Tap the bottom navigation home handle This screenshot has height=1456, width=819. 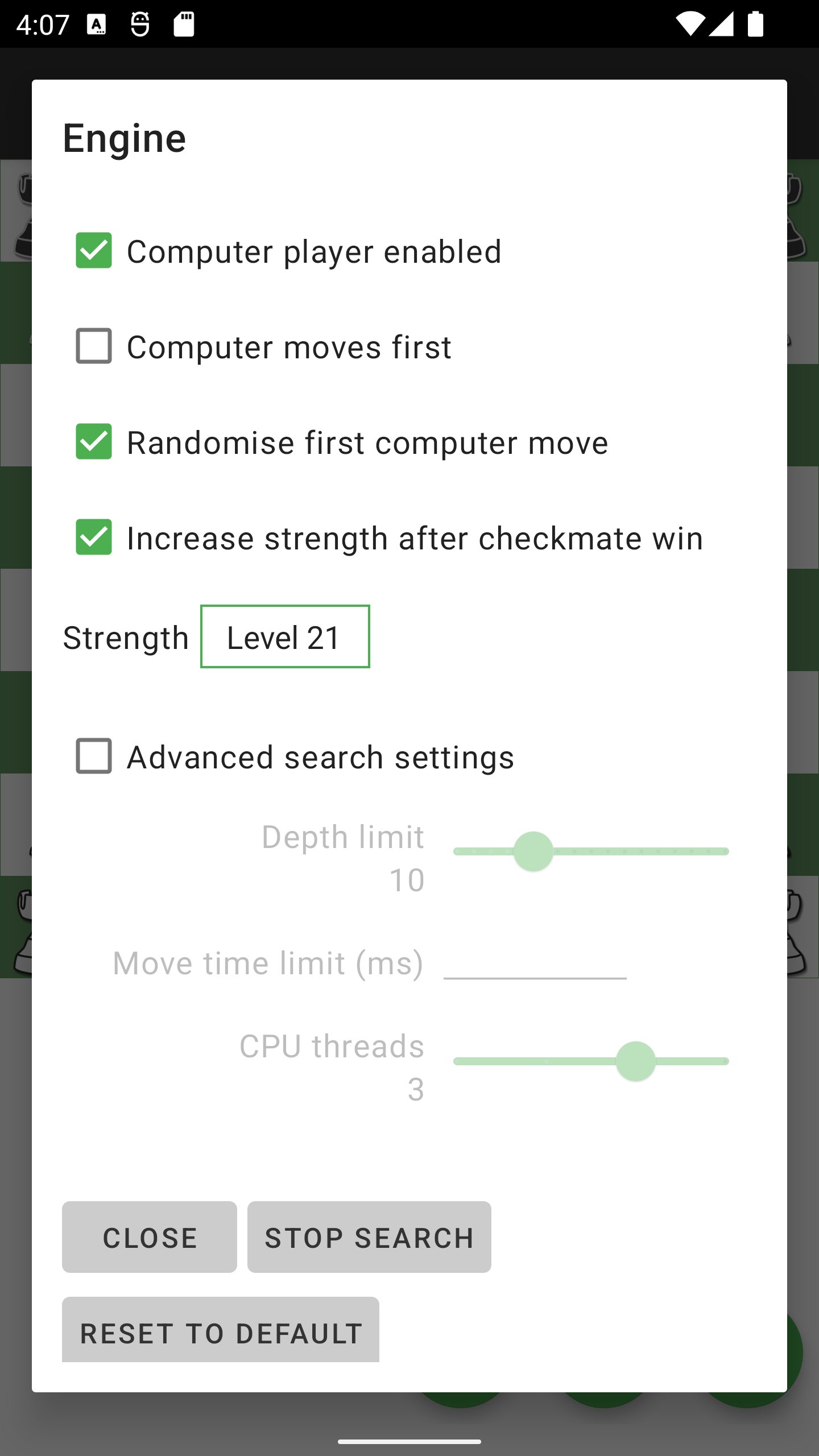coord(409,1442)
